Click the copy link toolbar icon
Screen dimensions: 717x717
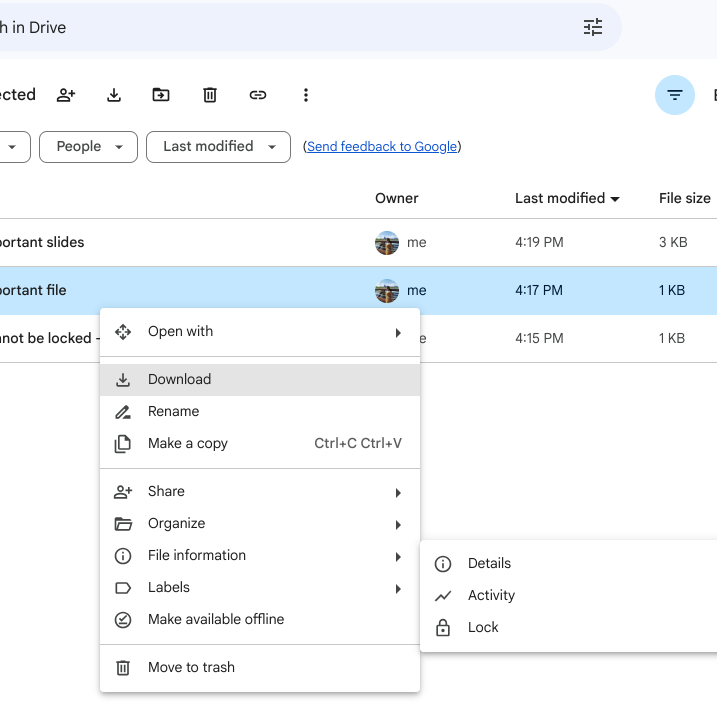pyautogui.click(x=258, y=95)
